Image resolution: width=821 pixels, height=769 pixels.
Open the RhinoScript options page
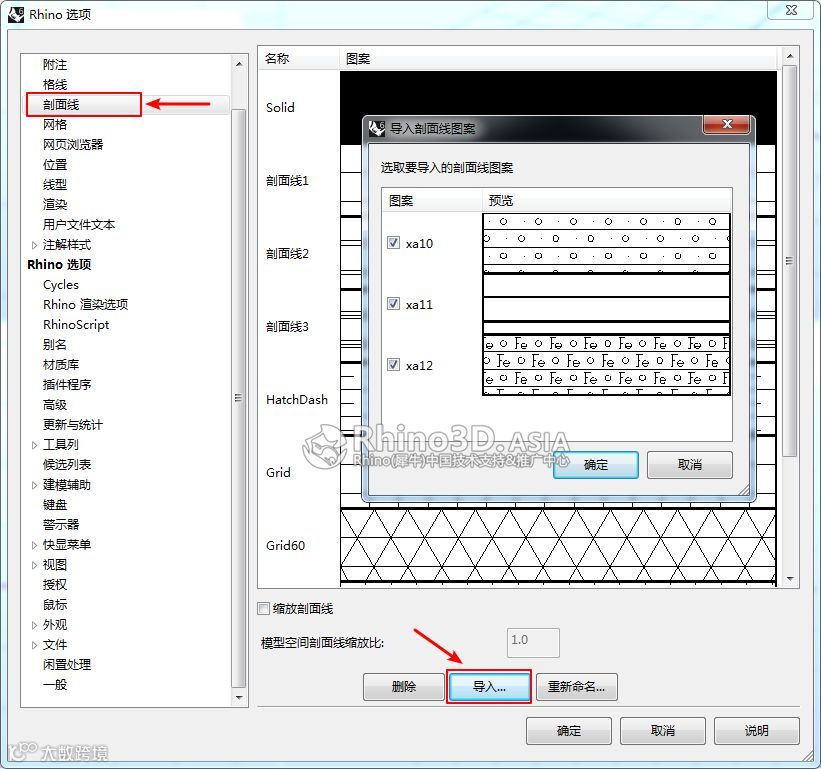click(76, 324)
